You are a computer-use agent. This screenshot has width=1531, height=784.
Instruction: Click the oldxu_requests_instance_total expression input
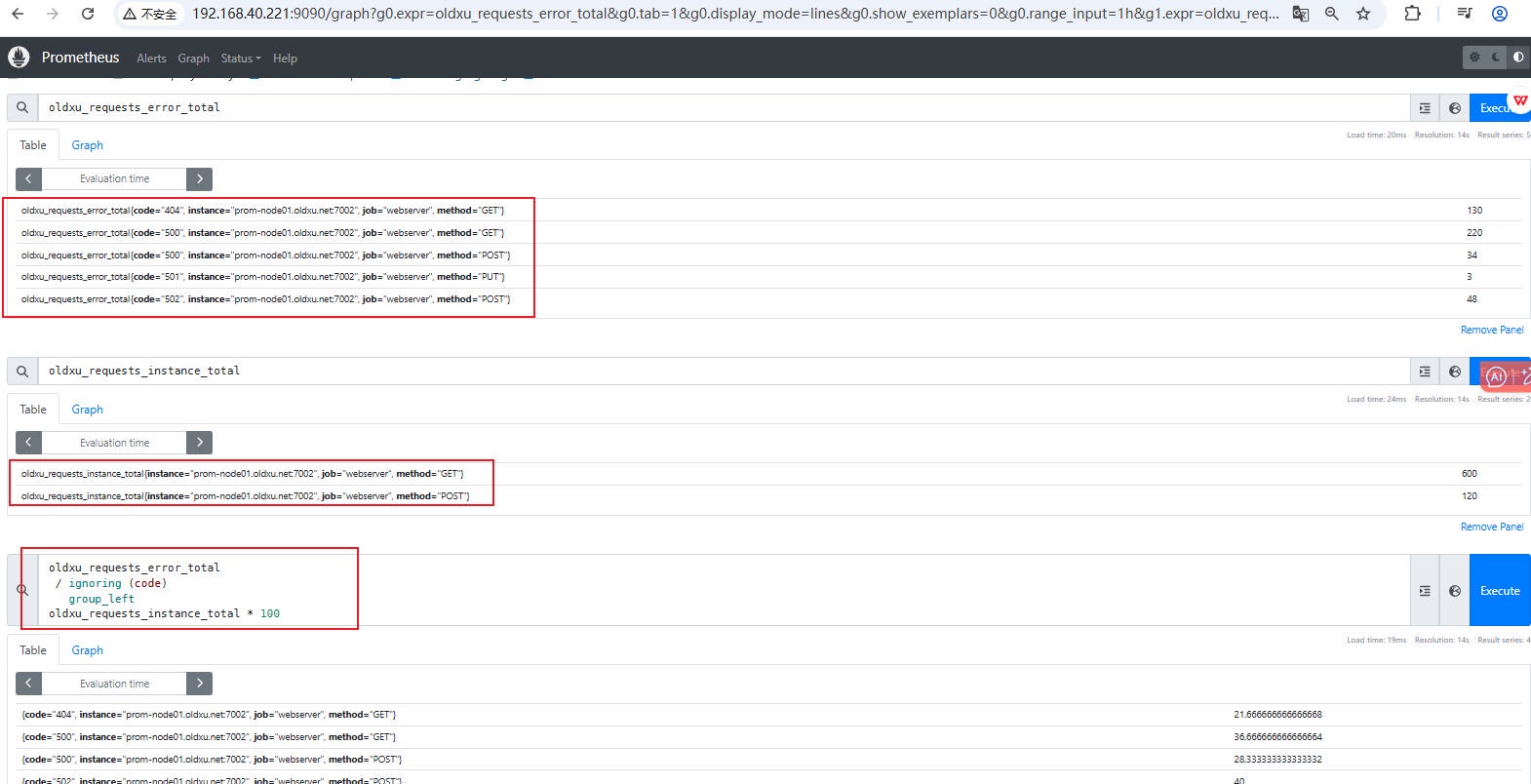(722, 372)
